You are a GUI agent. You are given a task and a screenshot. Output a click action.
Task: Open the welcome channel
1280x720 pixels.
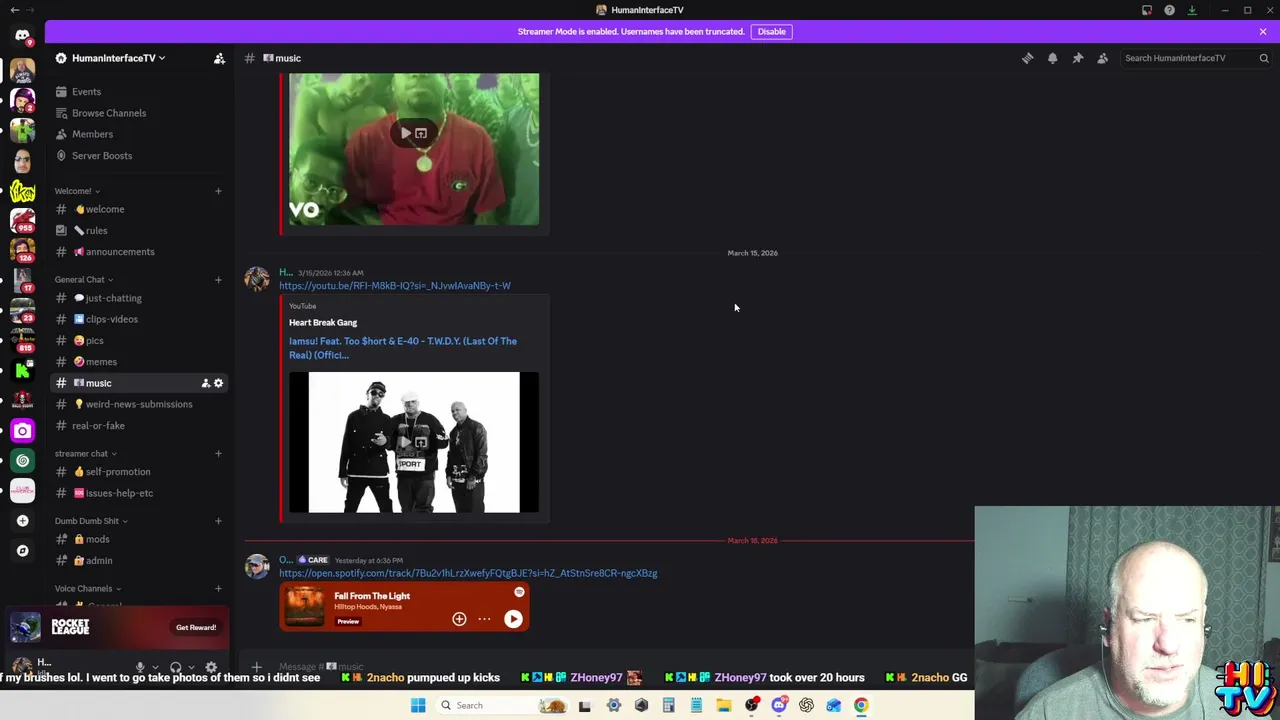140,209
